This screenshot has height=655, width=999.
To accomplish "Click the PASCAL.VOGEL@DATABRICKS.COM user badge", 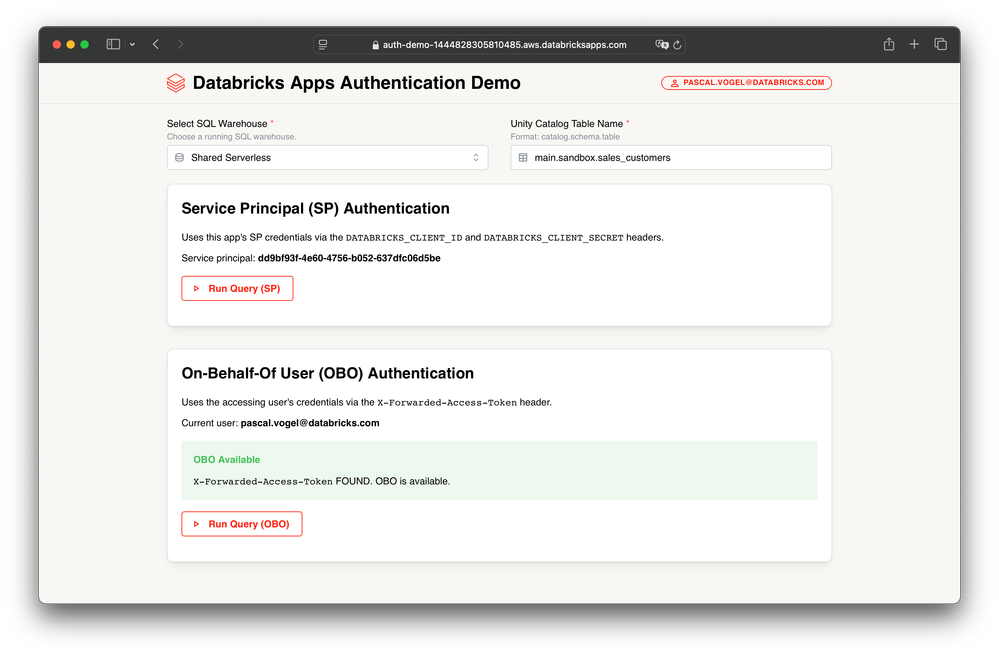I will tap(746, 83).
